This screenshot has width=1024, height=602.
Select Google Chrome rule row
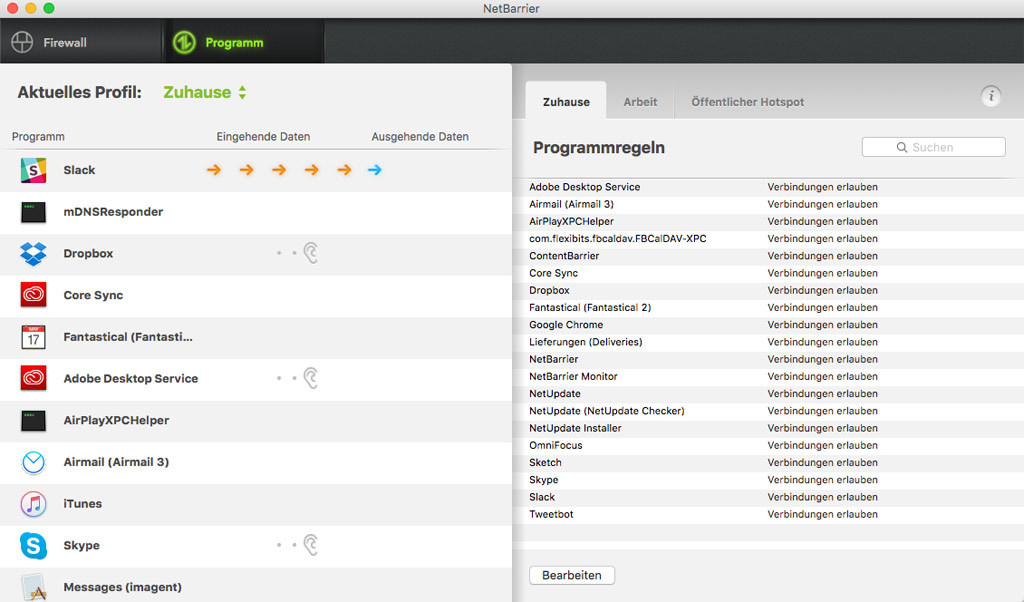768,325
